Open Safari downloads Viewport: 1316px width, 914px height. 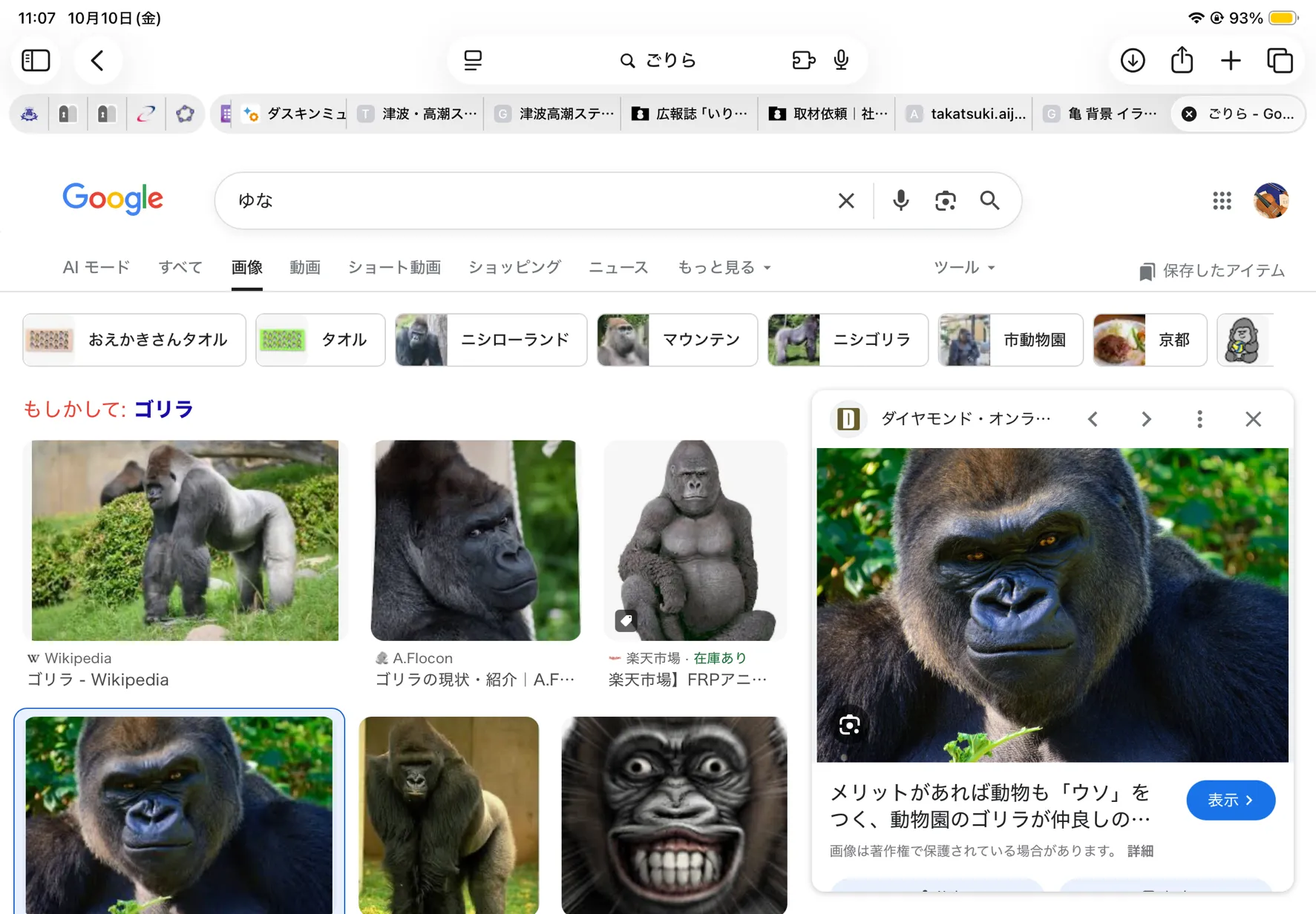pos(1133,60)
